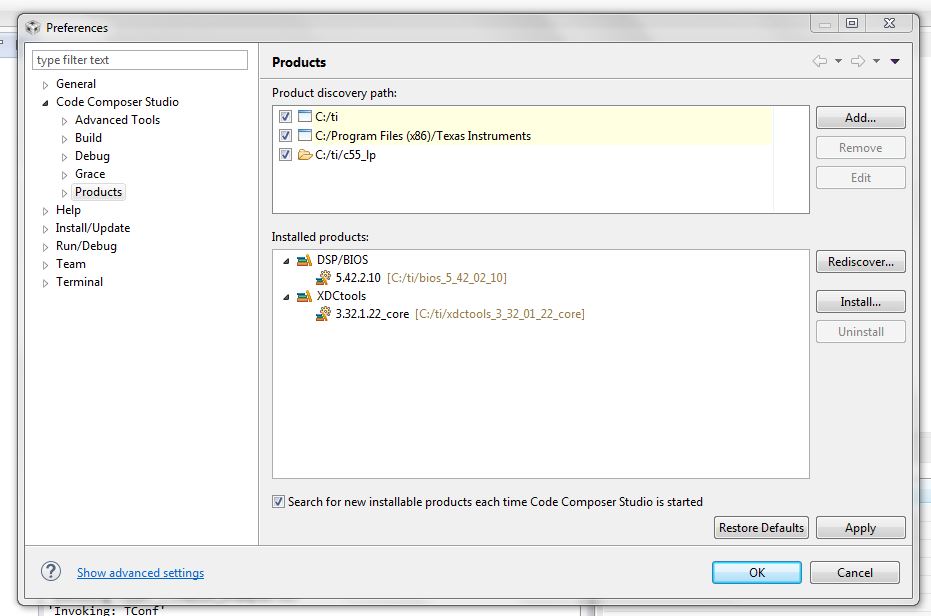Click the filter text input field

click(140, 60)
